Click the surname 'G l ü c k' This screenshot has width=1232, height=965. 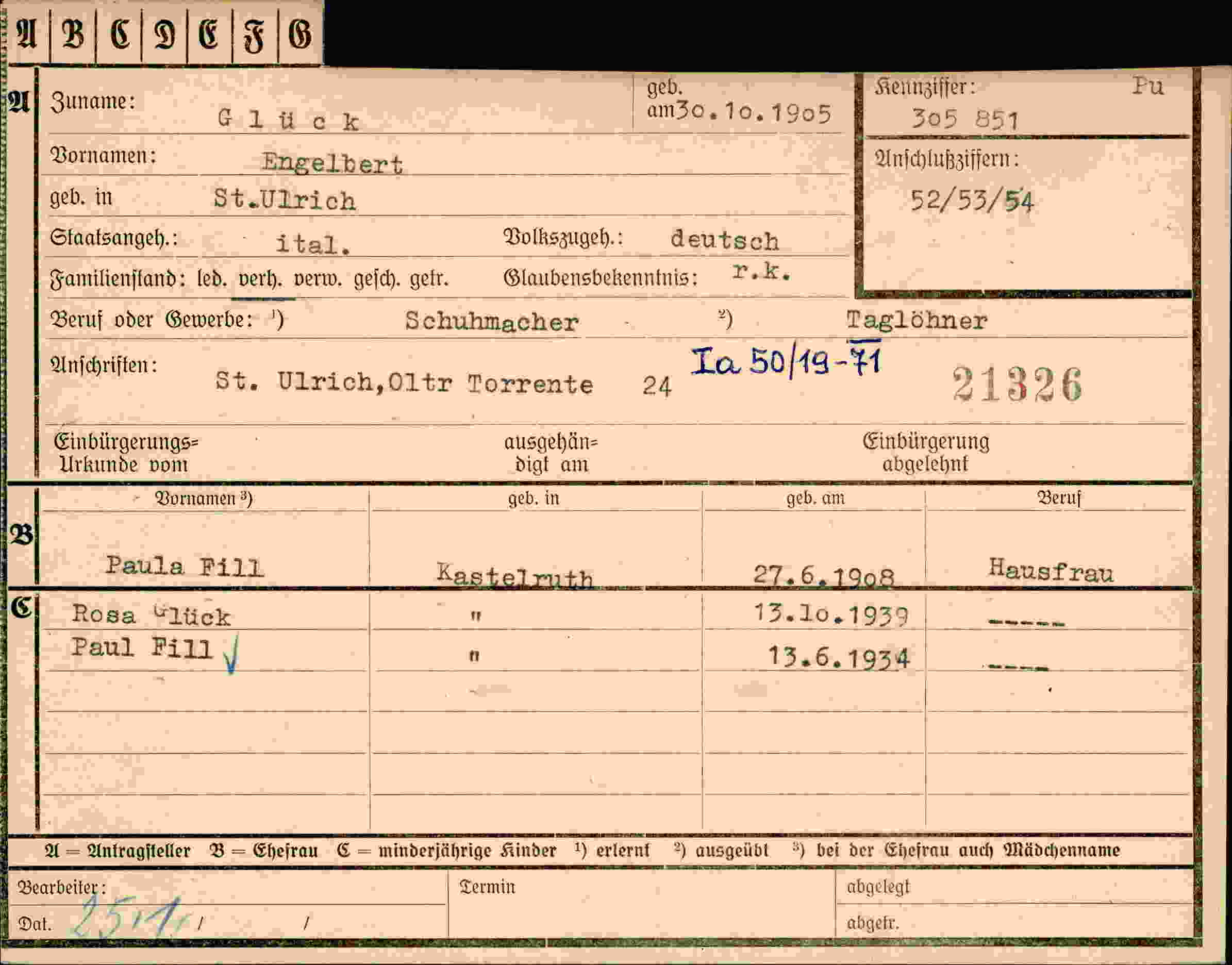288,120
